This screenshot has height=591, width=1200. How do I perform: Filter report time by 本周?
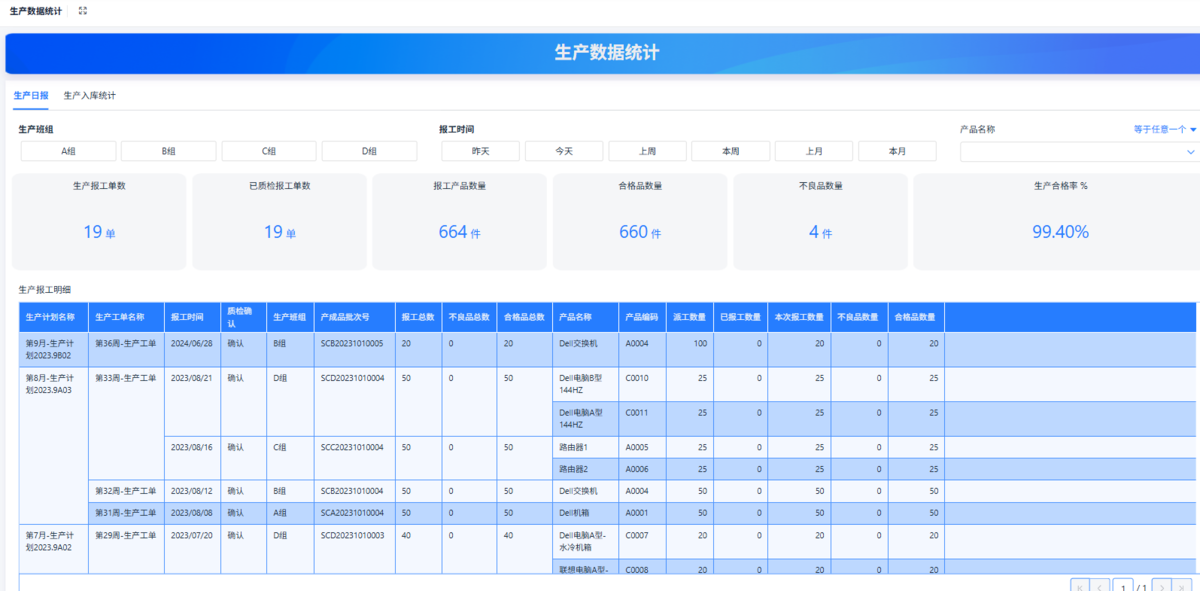[730, 151]
